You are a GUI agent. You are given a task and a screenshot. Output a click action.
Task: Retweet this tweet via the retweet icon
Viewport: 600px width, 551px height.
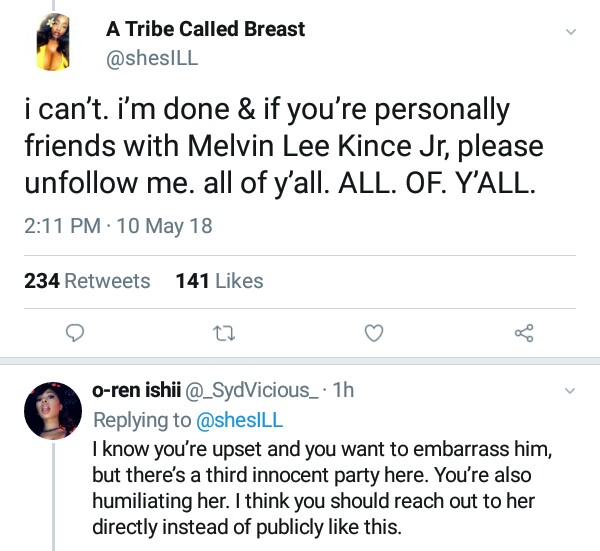pyautogui.click(x=223, y=332)
